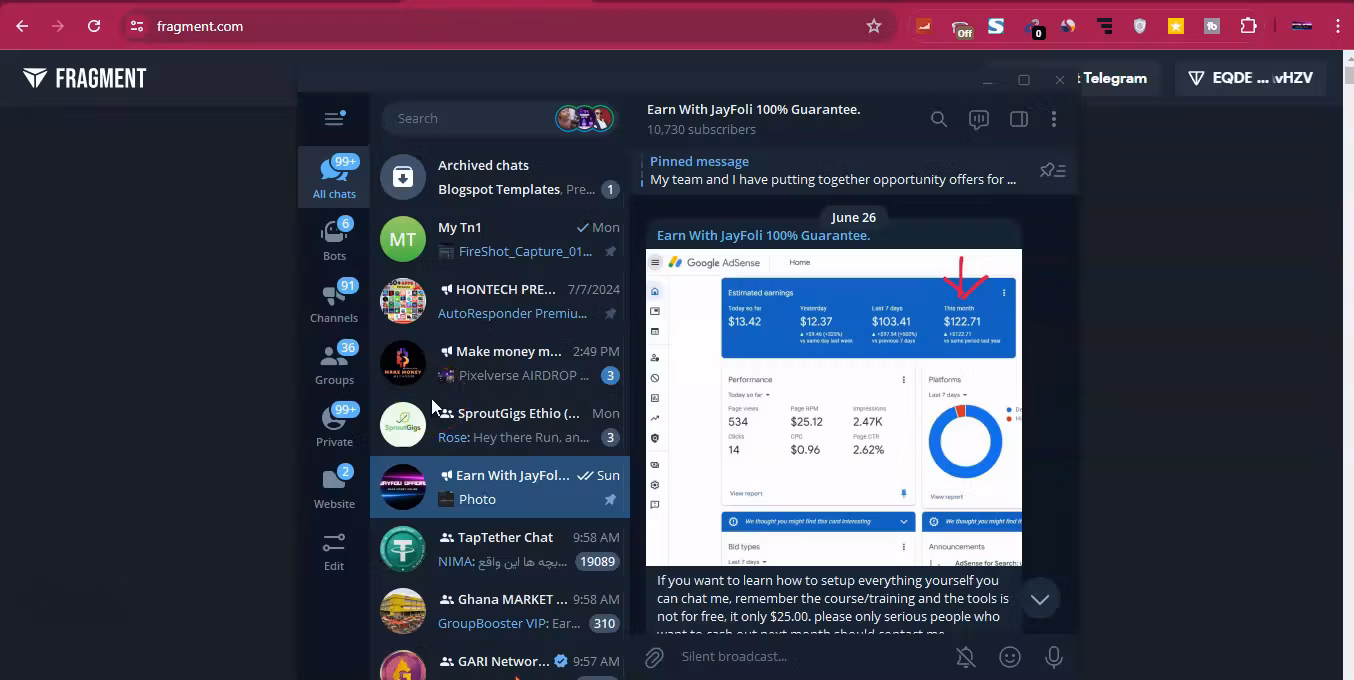Edit chat folders via Edit icon

(334, 550)
